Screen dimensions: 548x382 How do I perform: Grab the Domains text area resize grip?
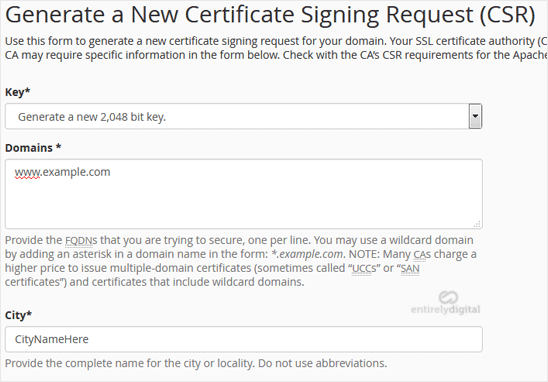coord(477,224)
